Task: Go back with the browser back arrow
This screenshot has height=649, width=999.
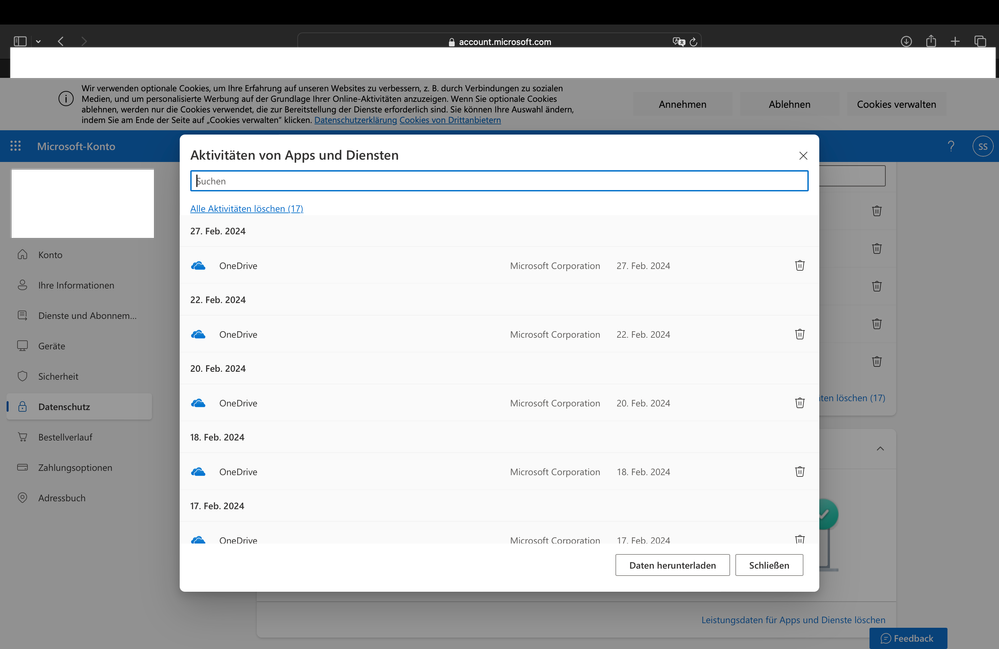Action: (61, 41)
